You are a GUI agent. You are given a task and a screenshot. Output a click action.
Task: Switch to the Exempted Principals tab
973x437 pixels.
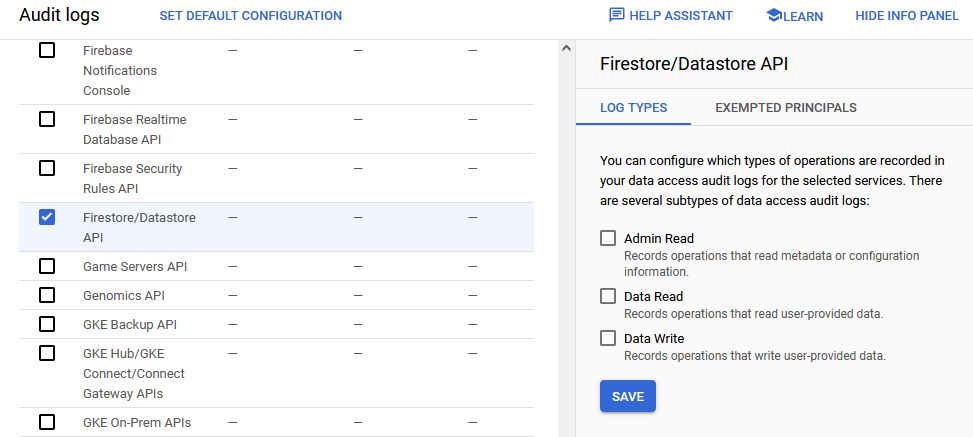pyautogui.click(x=786, y=108)
